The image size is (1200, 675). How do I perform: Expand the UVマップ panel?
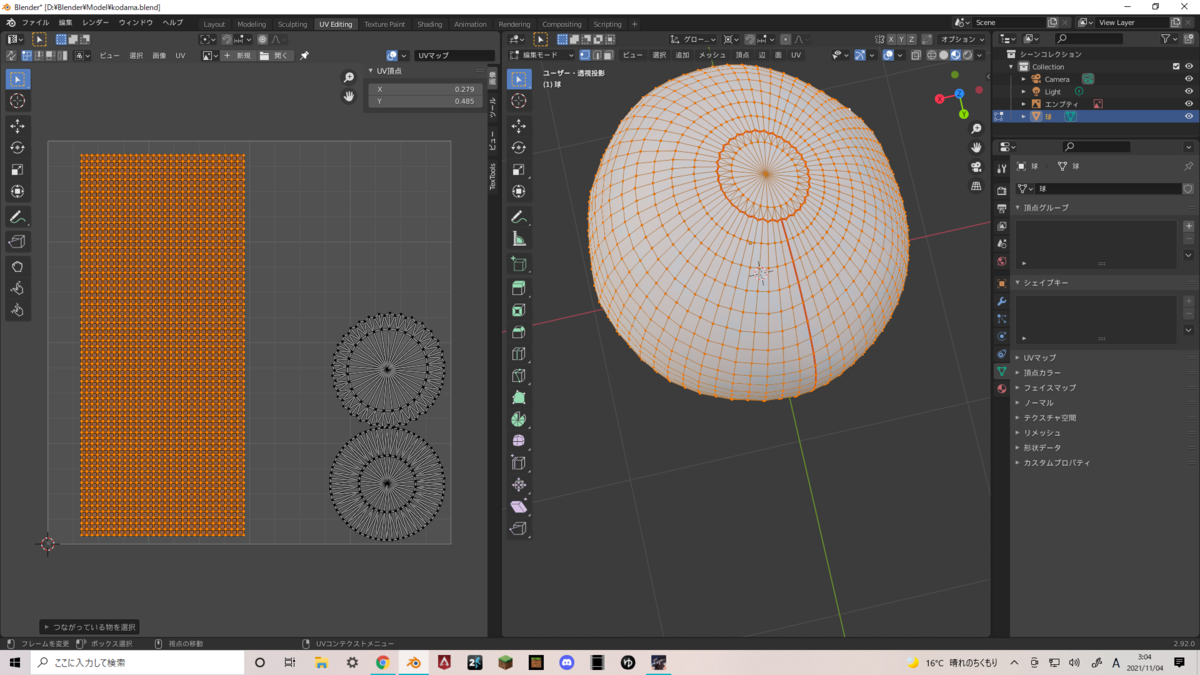pos(1039,357)
